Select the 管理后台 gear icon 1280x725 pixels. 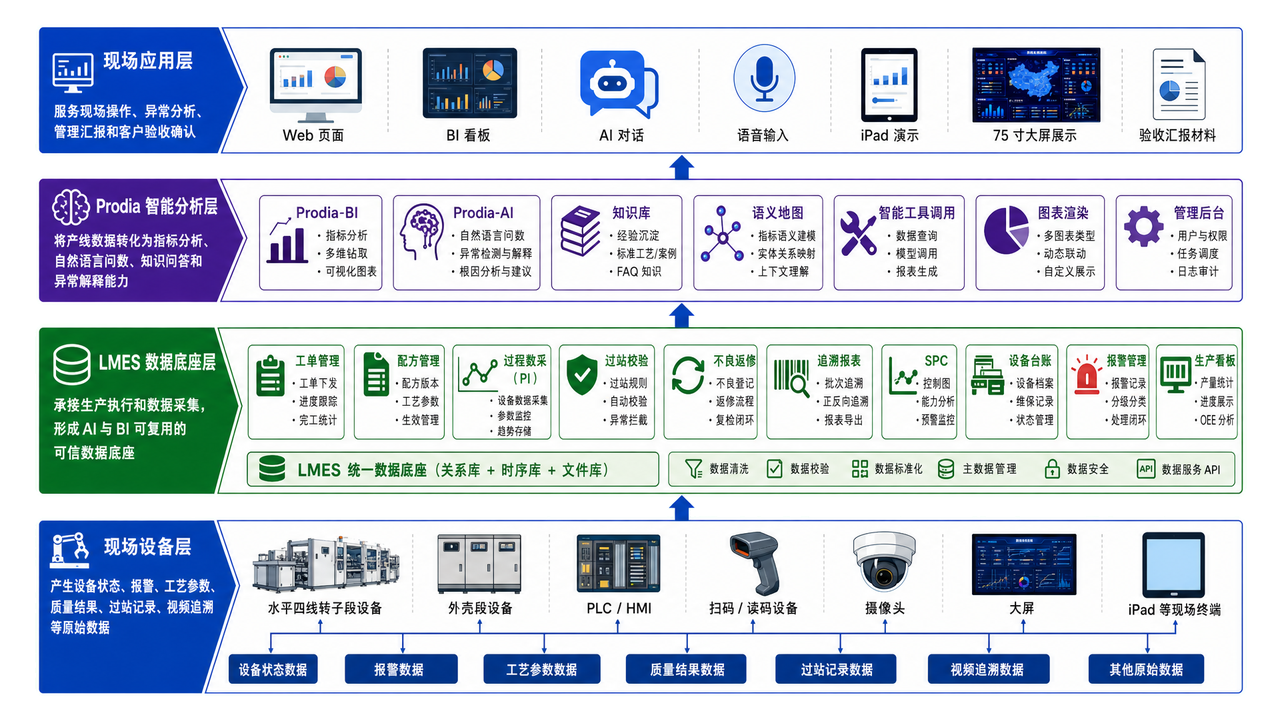(x=1144, y=227)
